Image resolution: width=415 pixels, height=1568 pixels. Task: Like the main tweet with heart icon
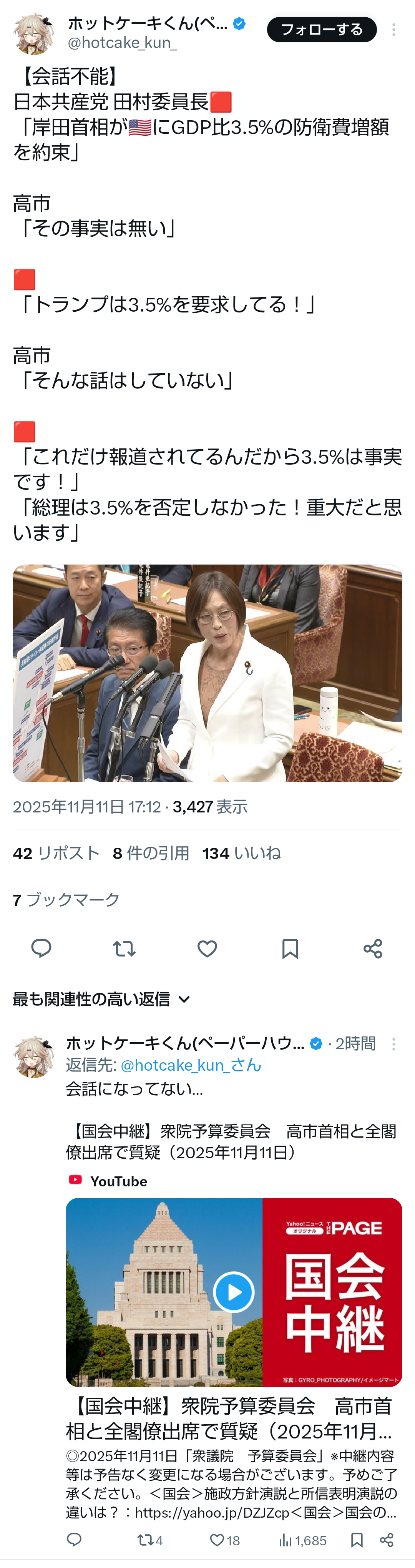[x=207, y=948]
